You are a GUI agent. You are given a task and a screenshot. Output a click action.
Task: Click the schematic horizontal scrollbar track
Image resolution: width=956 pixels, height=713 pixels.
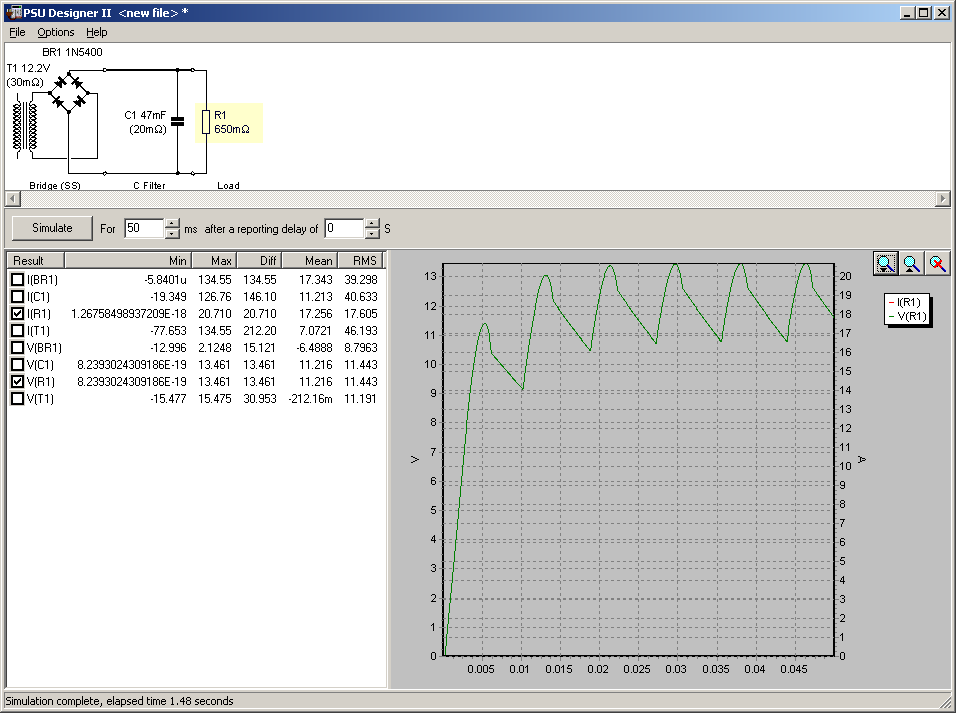pyautogui.click(x=477, y=198)
